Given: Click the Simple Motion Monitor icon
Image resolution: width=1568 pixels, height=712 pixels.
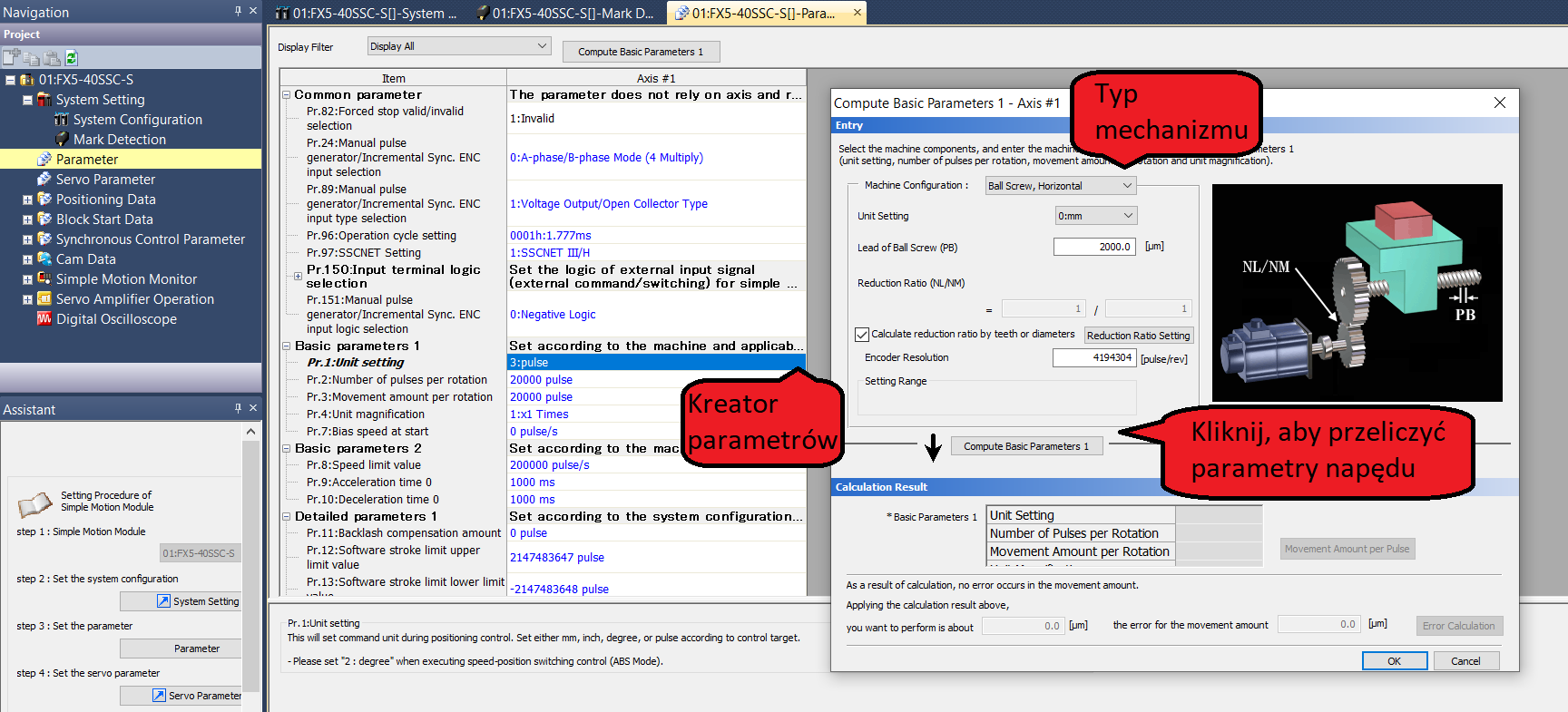Looking at the screenshot, I should (x=44, y=279).
